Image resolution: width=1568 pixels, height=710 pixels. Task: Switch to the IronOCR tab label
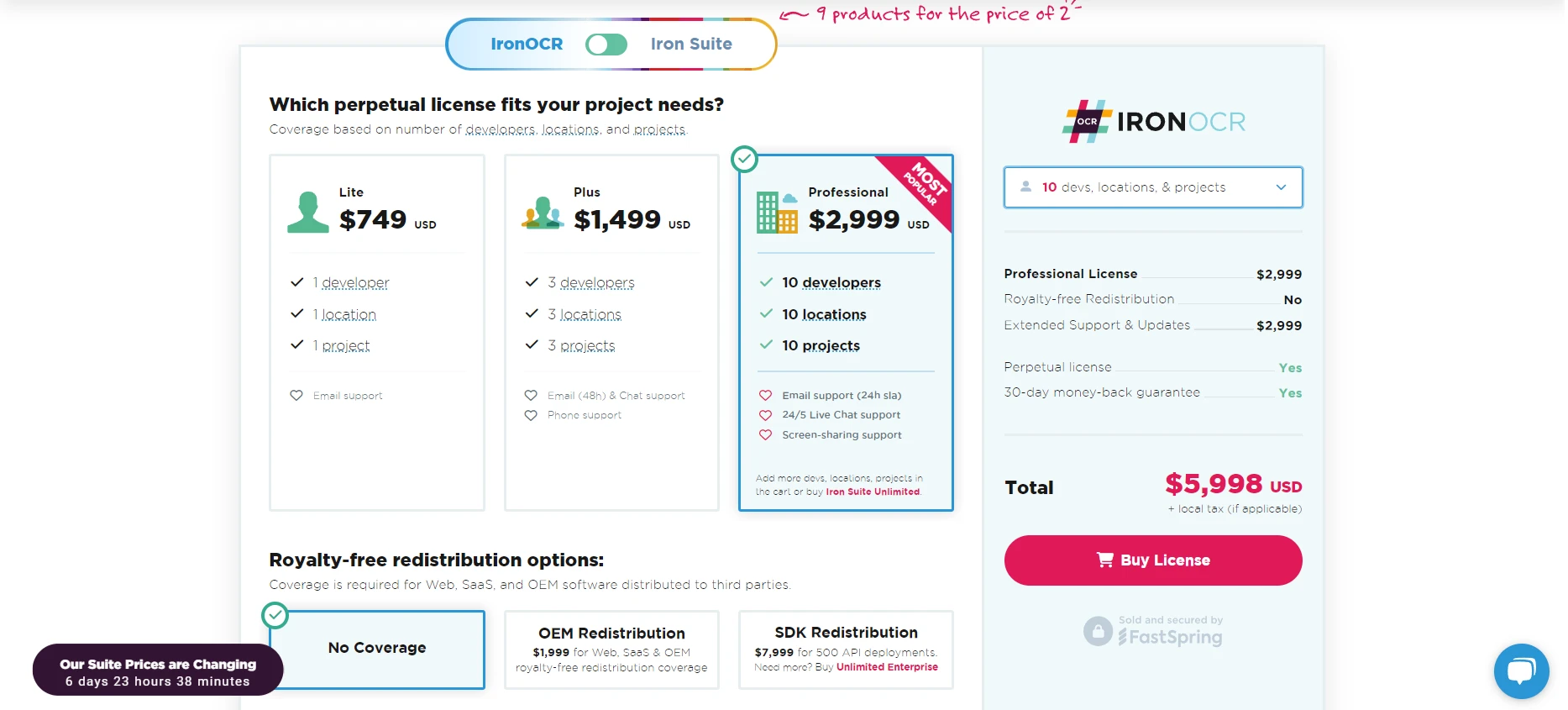(527, 45)
